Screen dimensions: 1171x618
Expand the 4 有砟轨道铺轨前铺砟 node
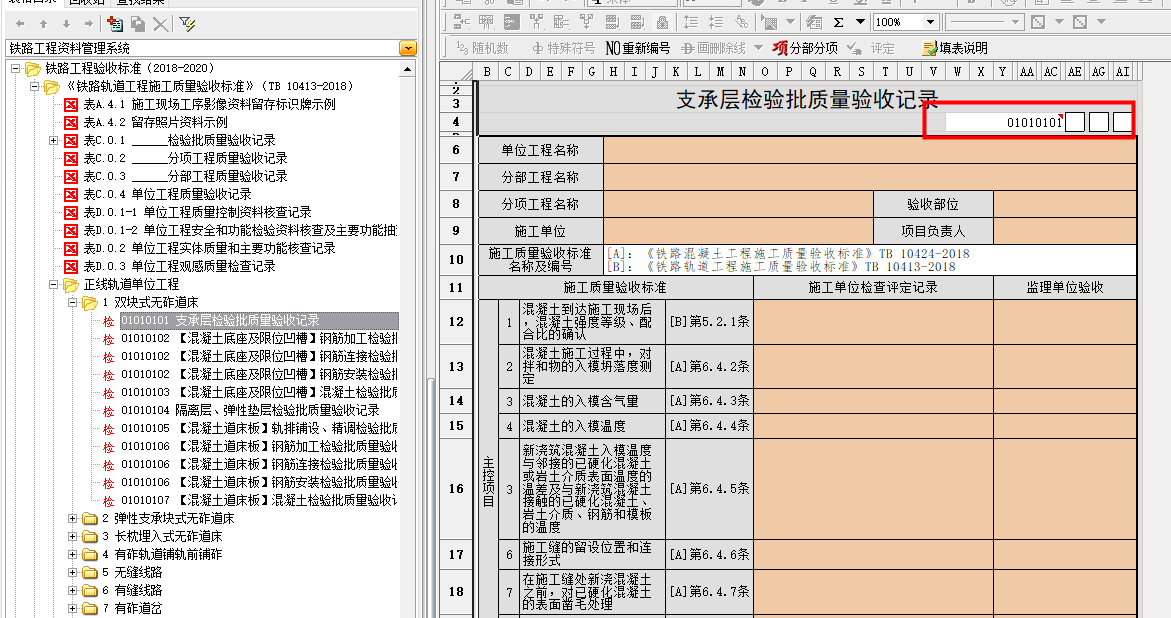click(x=72, y=554)
